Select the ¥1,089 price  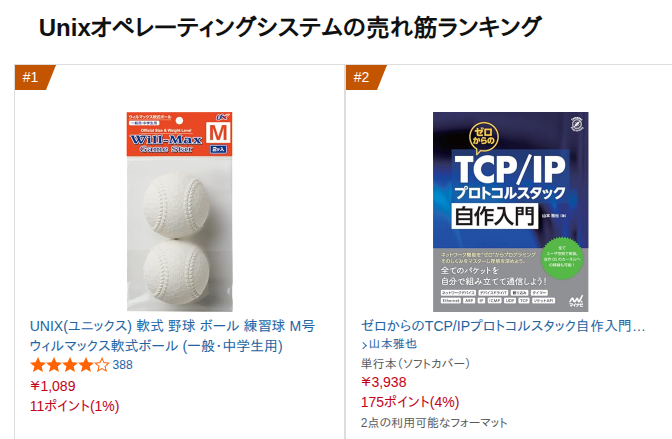click(x=53, y=386)
